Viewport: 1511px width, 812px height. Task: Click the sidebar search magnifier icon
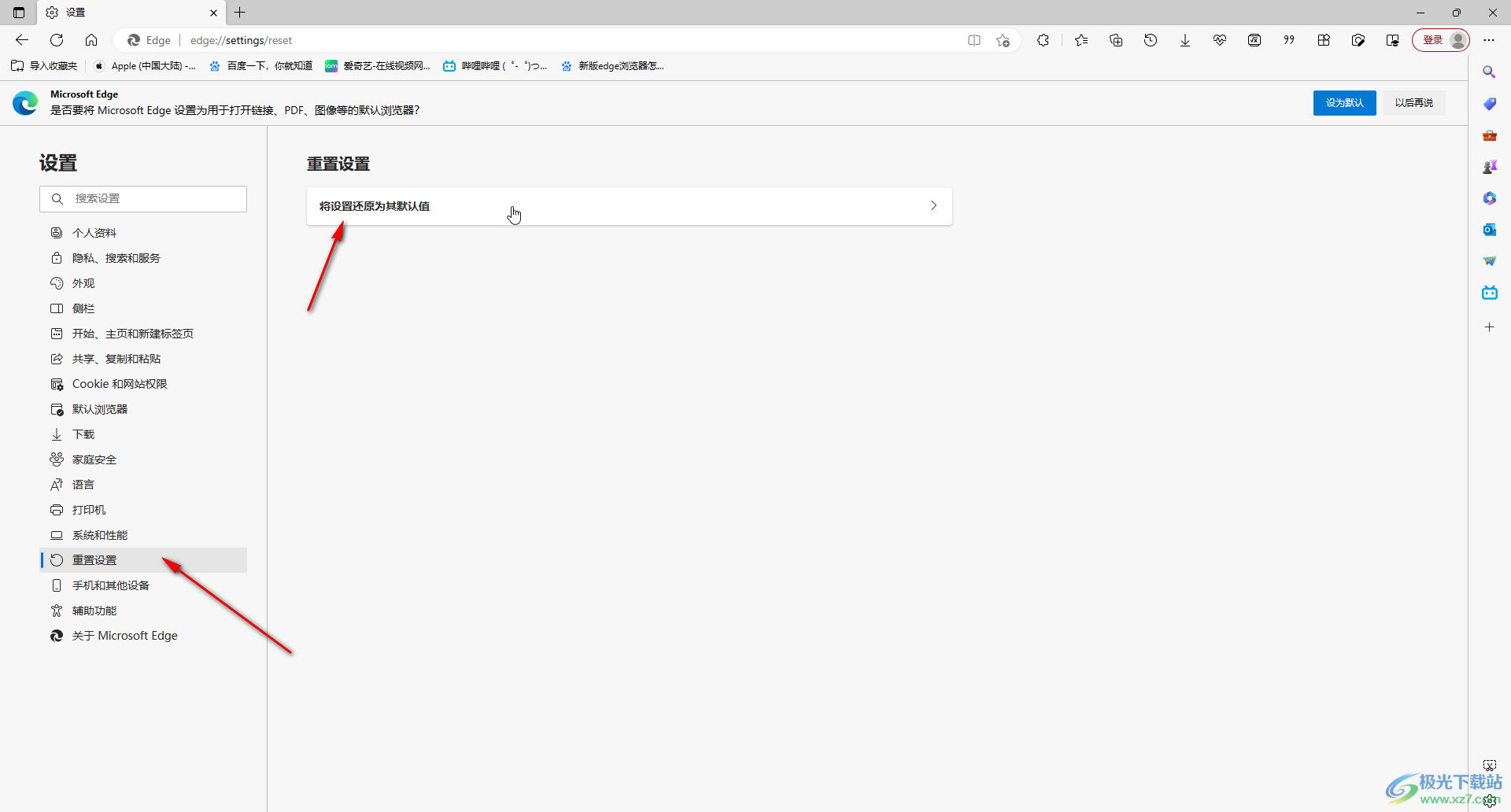point(1489,72)
